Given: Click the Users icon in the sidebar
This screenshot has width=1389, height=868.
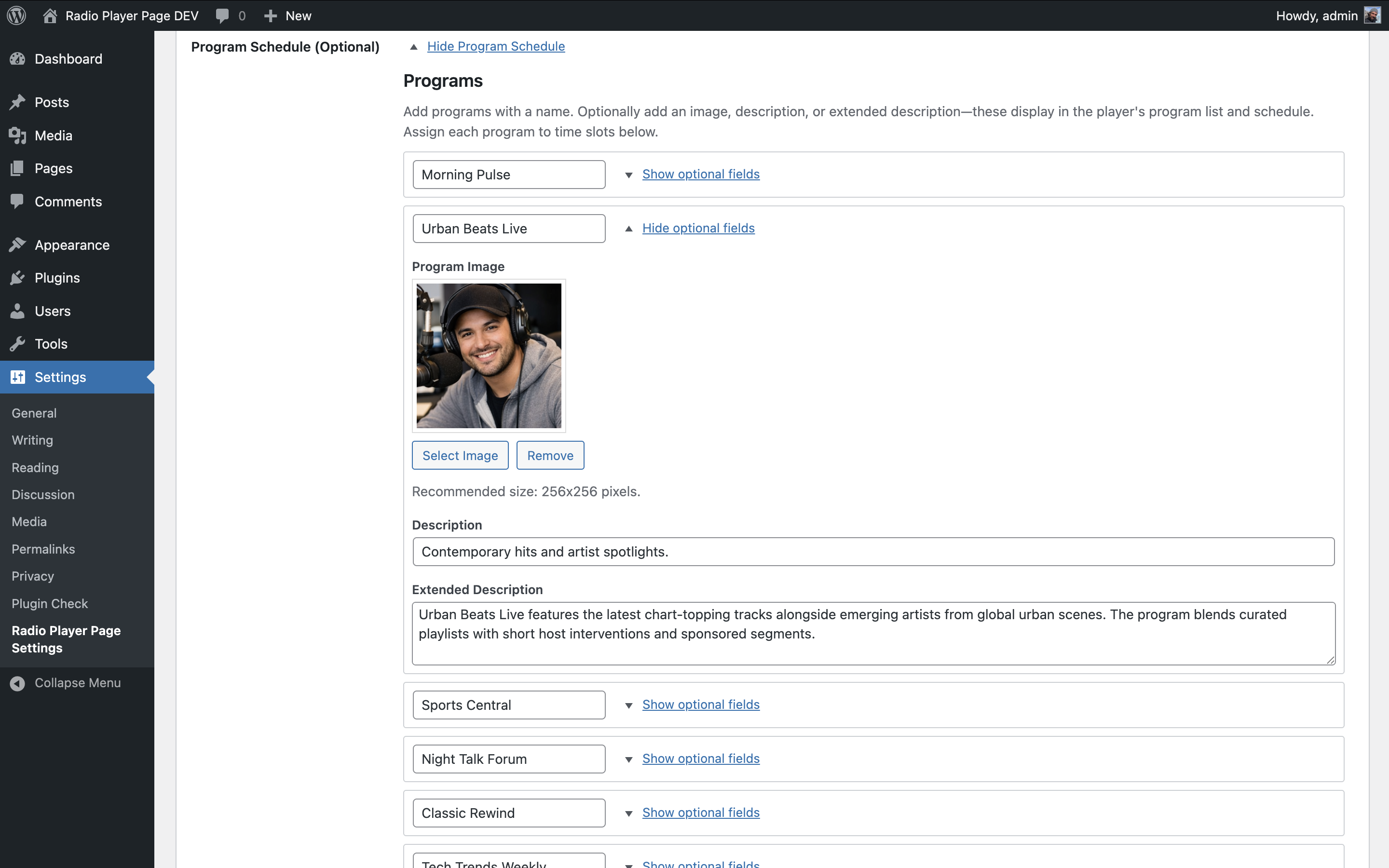Looking at the screenshot, I should [17, 311].
